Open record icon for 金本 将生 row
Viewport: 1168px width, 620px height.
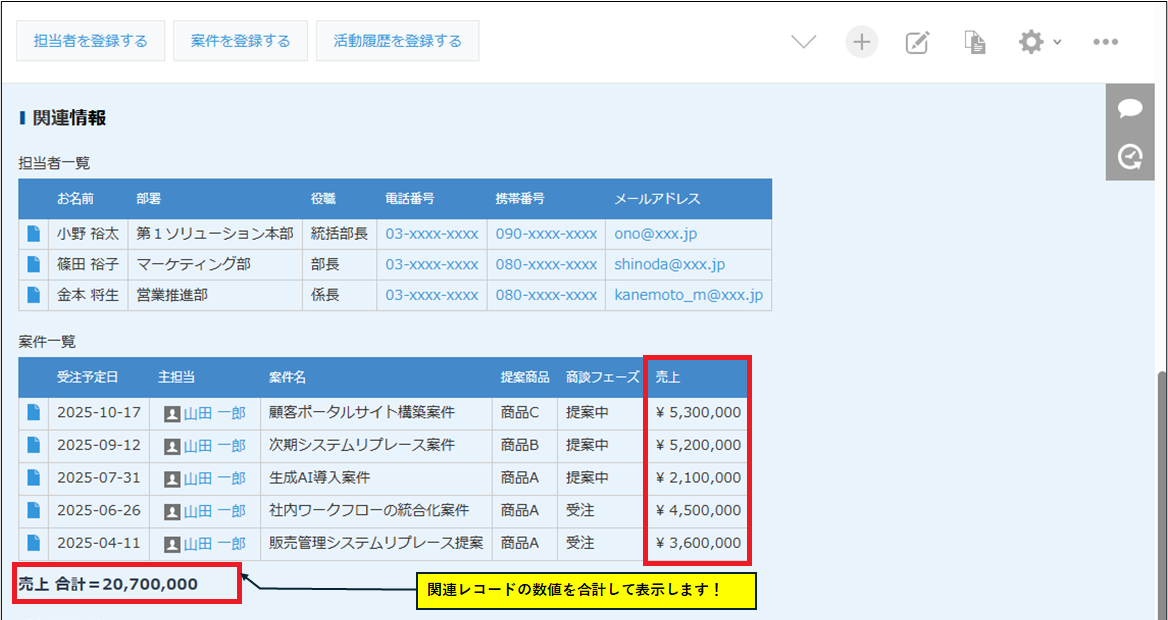pyautogui.click(x=34, y=295)
